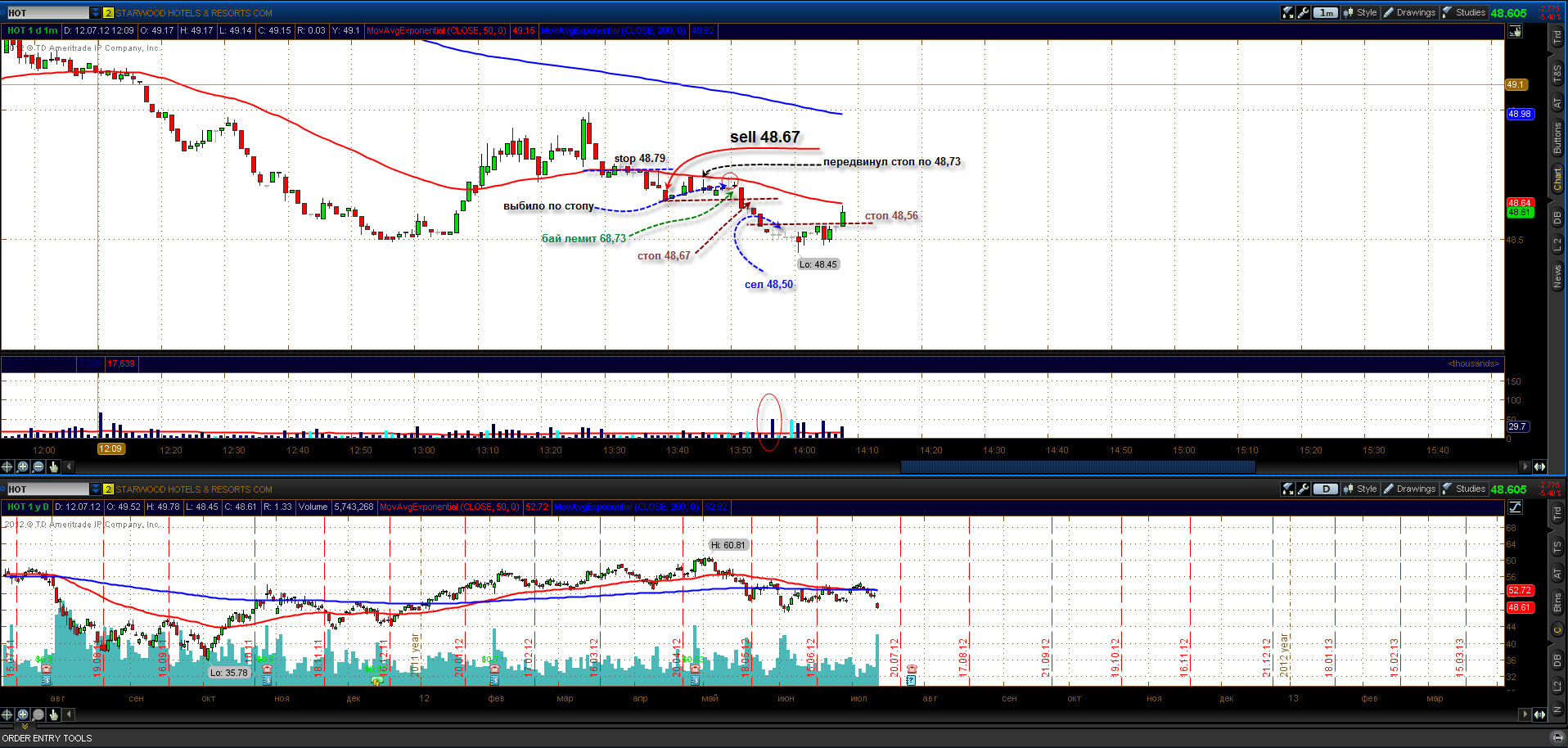The height and width of the screenshot is (748, 1568).
Task: Expand symbol dropdown arrow in upper chart
Action: point(95,12)
